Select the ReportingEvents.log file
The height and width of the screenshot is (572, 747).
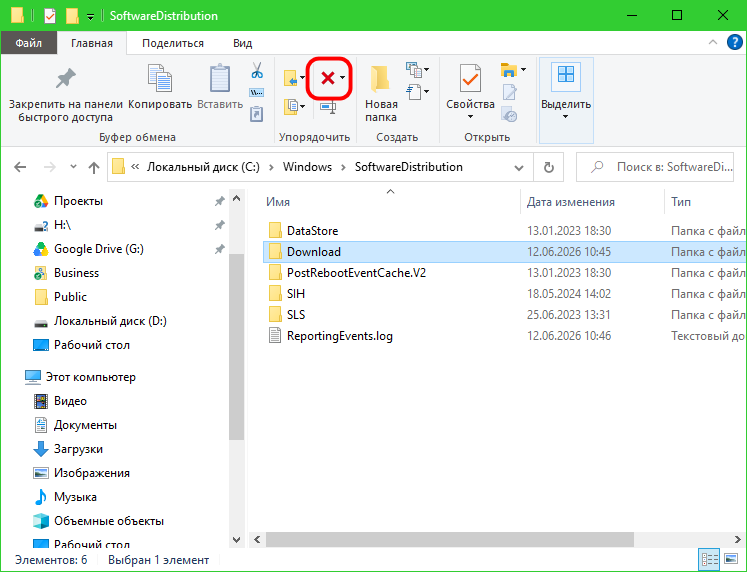tap(340, 336)
